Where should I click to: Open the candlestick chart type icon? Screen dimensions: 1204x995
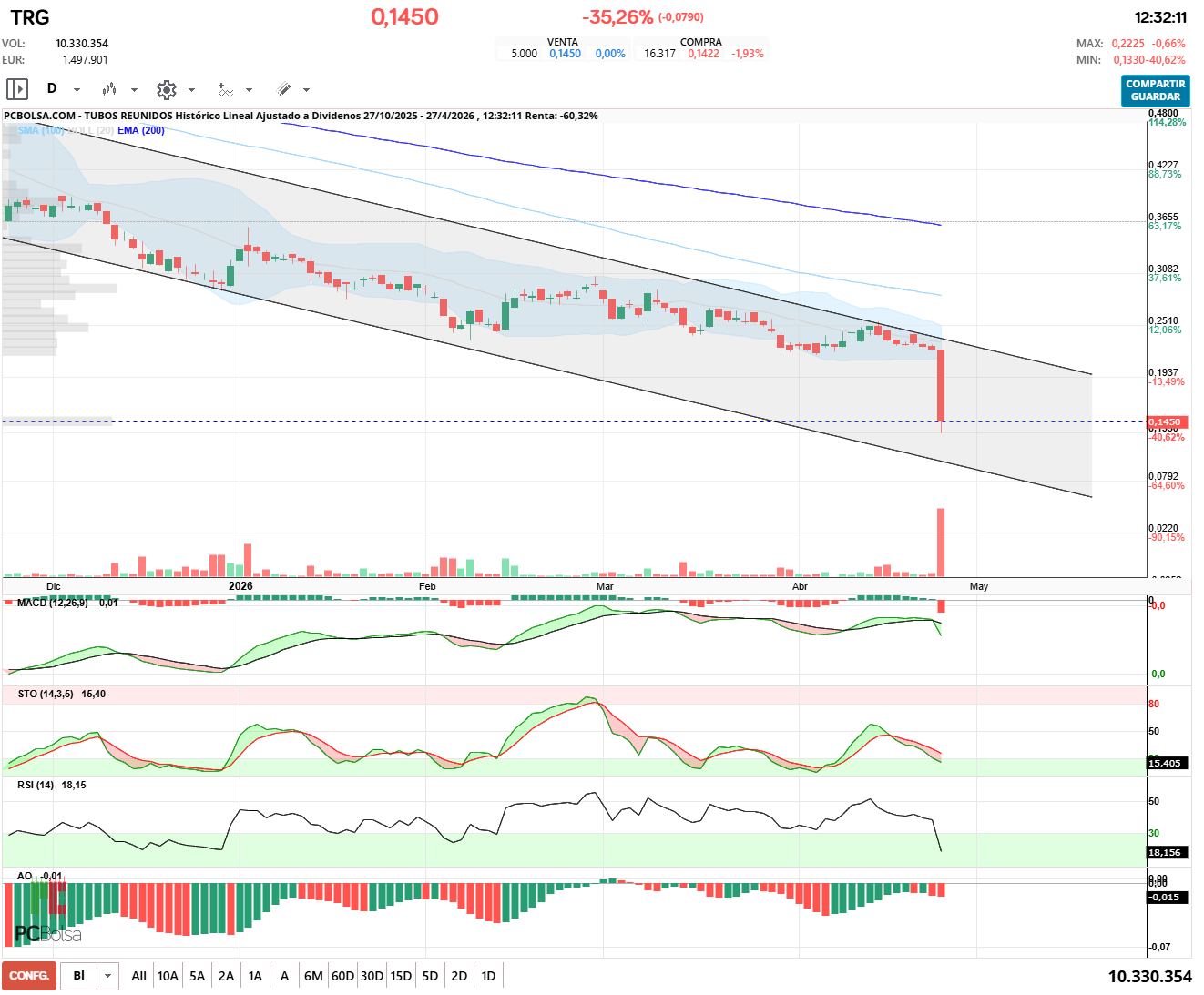coord(109,89)
